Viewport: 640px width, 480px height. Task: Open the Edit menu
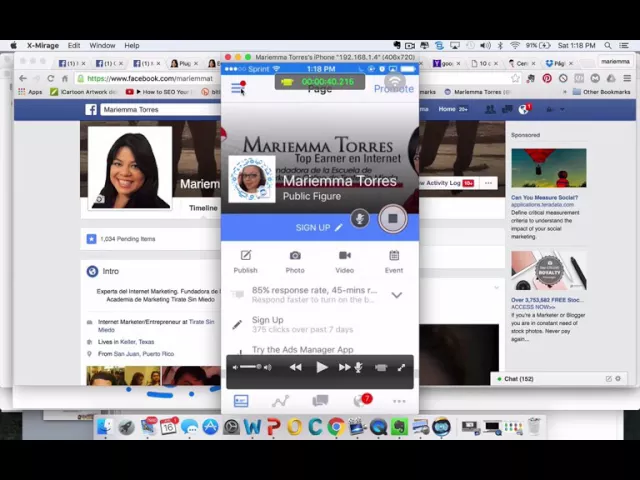74,45
